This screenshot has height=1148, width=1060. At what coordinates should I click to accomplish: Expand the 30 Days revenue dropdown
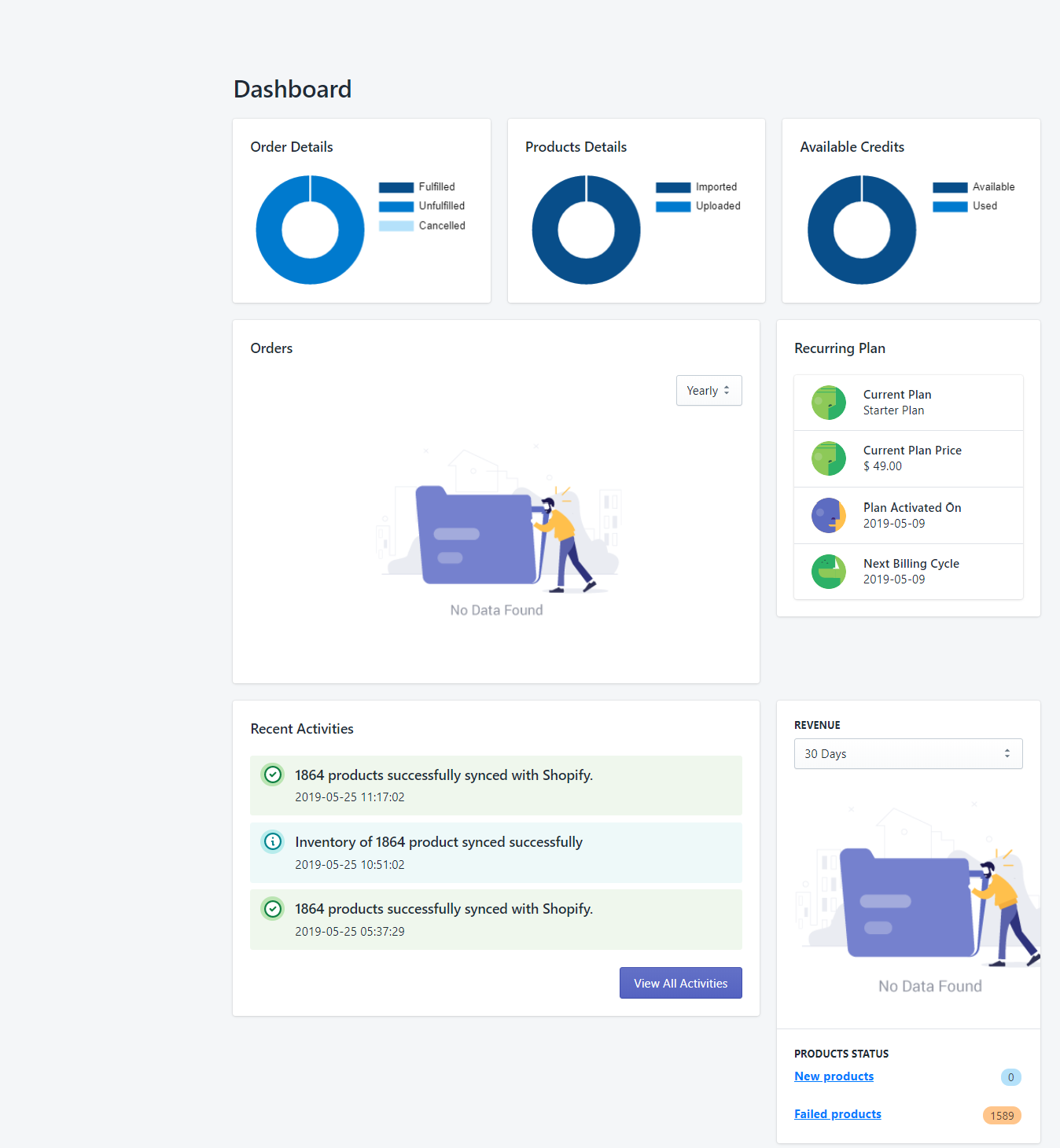click(x=907, y=753)
